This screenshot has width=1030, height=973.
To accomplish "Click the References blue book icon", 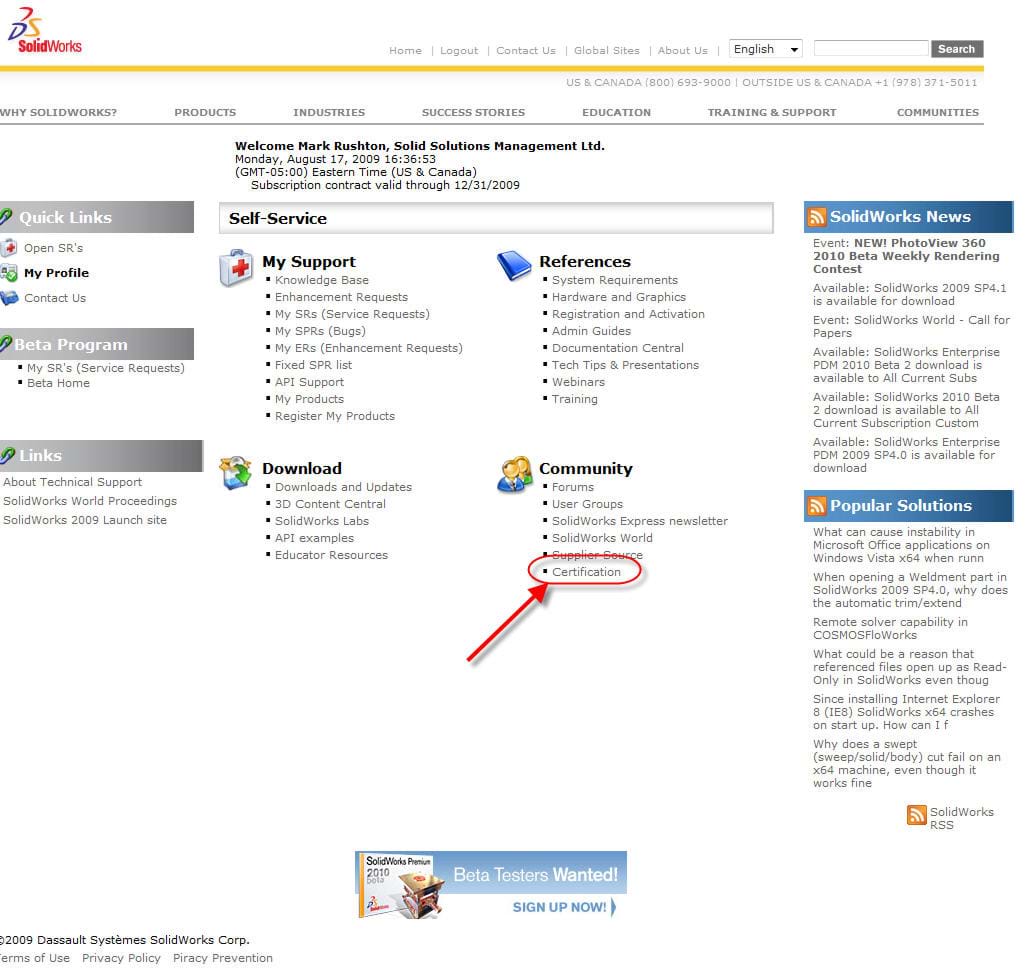I will coord(514,266).
